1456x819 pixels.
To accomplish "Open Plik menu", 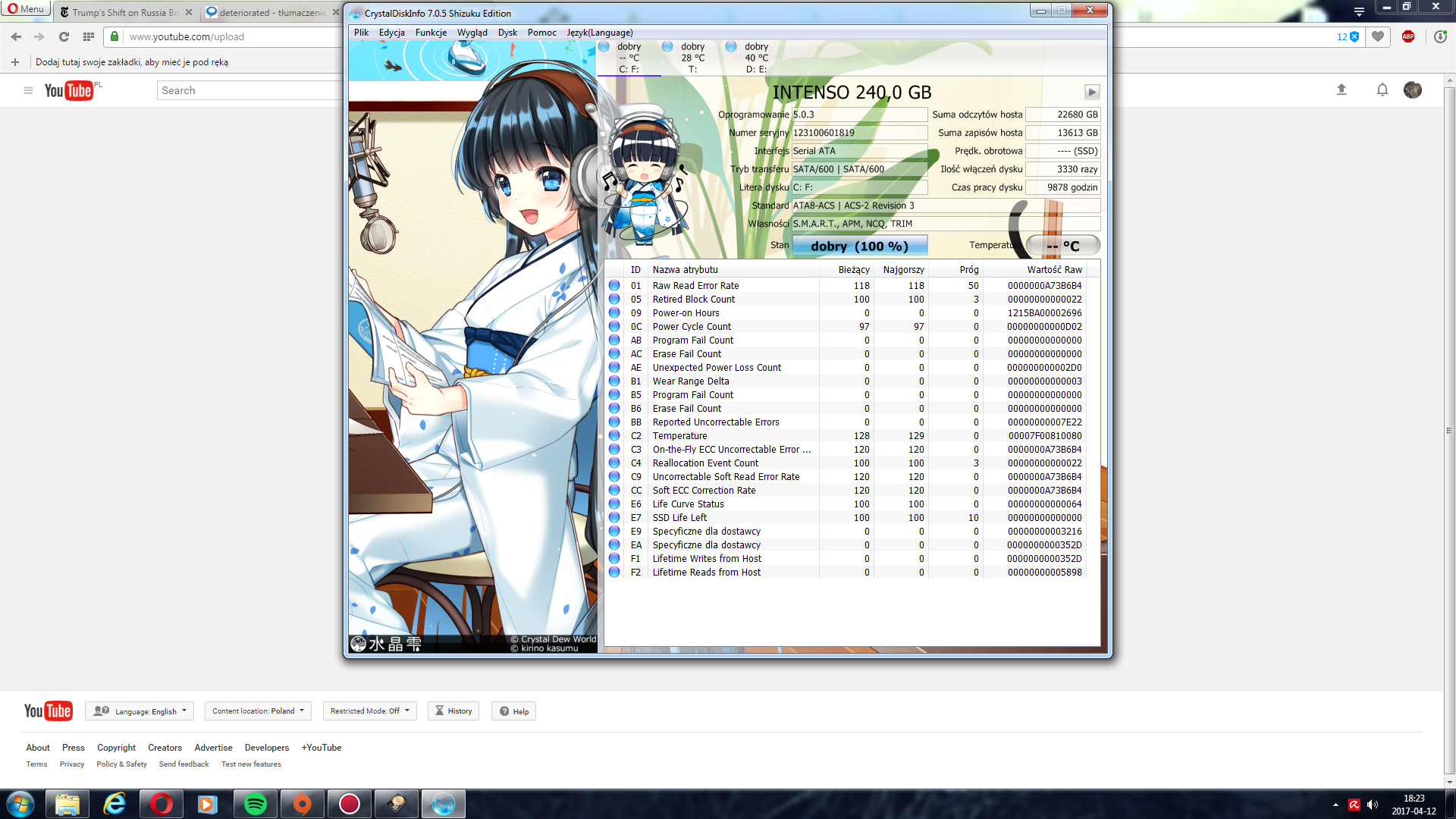I will point(361,33).
